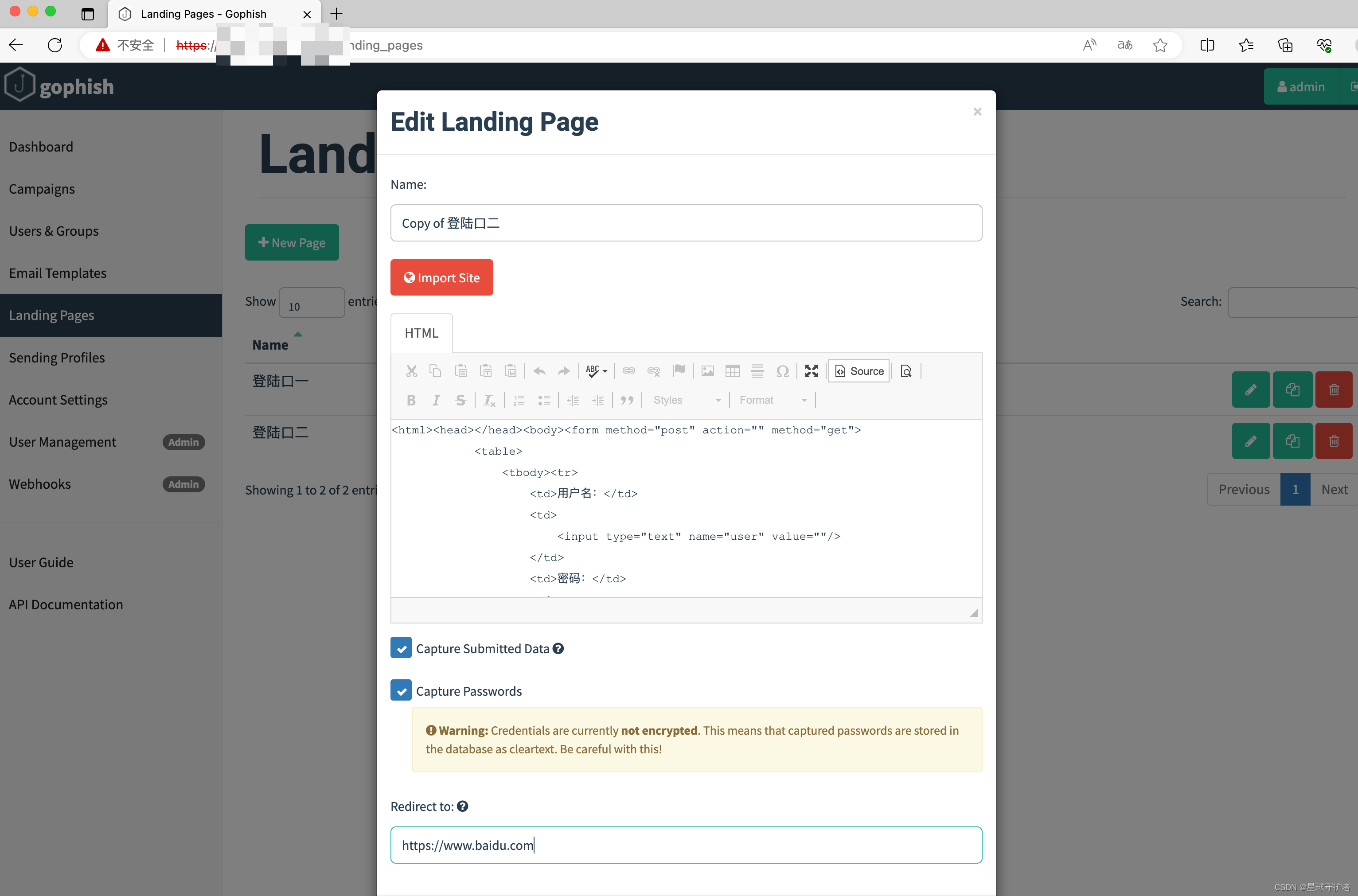The width and height of the screenshot is (1358, 896).
Task: Close the Edit Landing Page dialog
Action: [978, 111]
